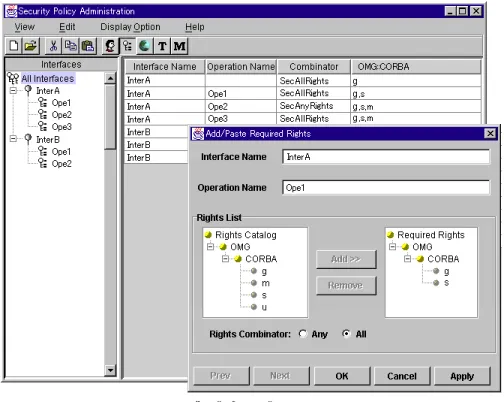Viewport: 504px width, 402px height.
Task: Click the Add >> button
Action: pos(346,259)
